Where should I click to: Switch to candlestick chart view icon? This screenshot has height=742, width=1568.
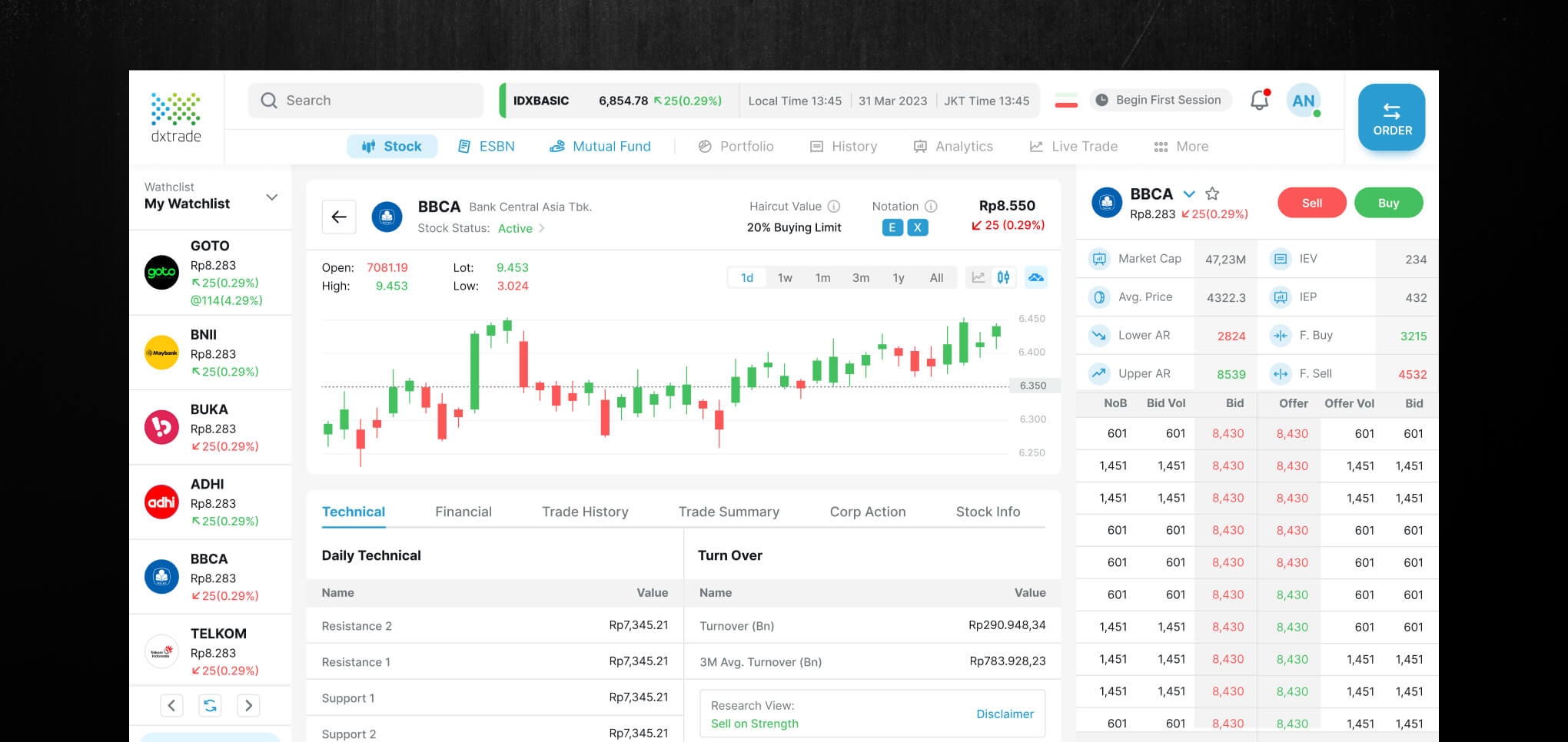tap(1004, 277)
